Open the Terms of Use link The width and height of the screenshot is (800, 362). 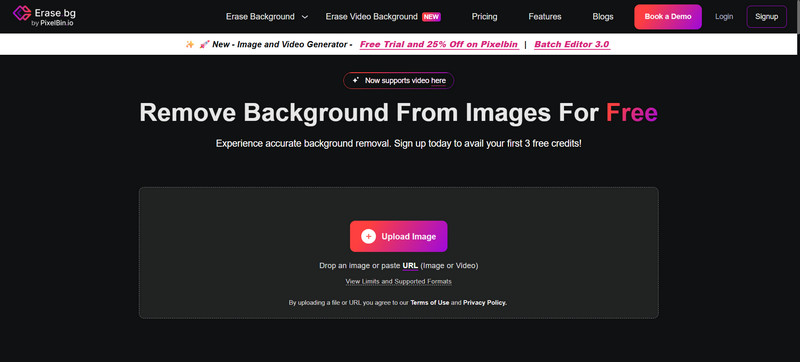coord(430,303)
